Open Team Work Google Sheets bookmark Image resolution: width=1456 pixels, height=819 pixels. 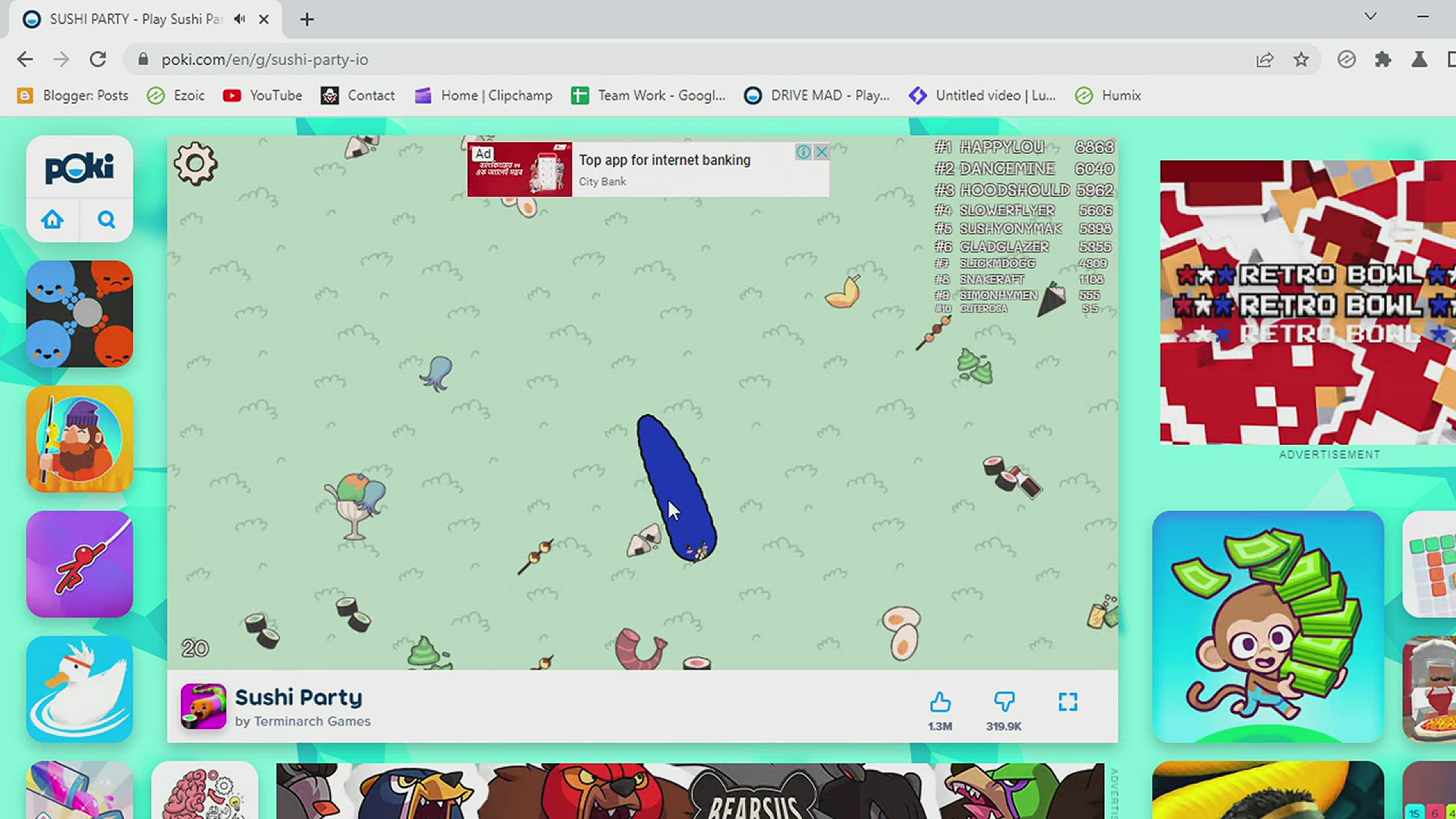[648, 96]
